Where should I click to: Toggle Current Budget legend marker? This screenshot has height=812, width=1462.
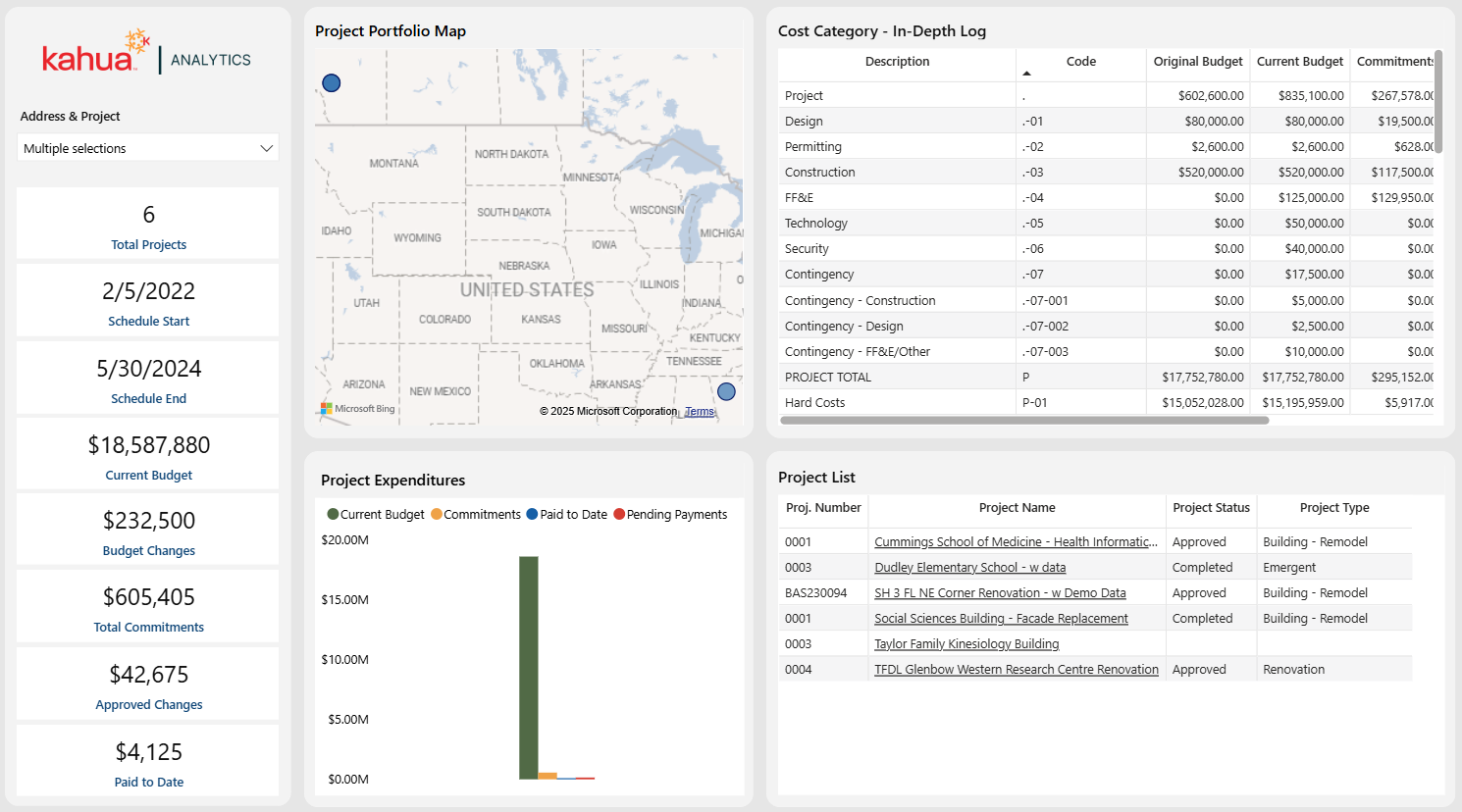(x=333, y=514)
